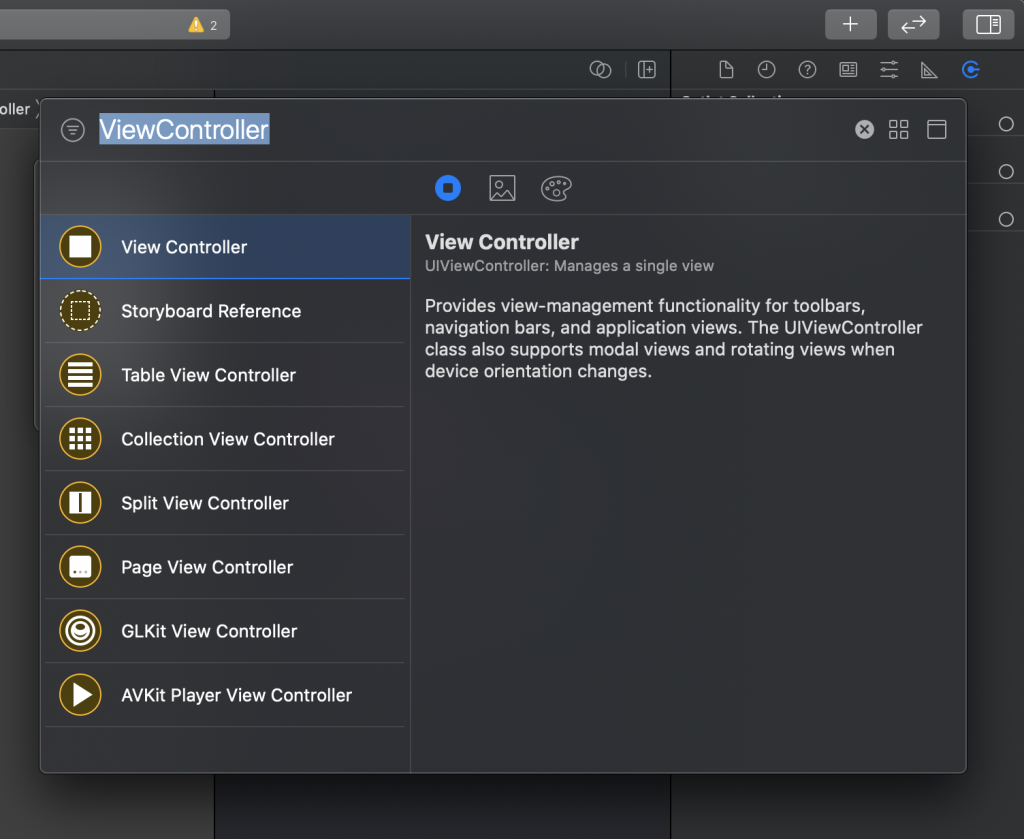Click the "Split View Controller" row label
The image size is (1024, 839).
point(205,503)
